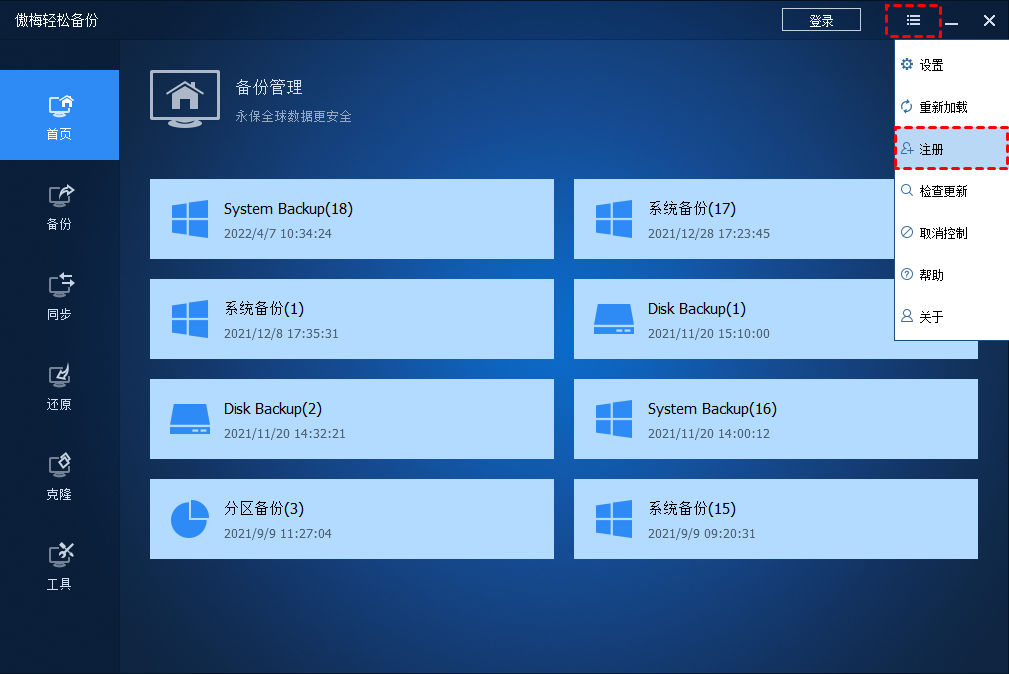Open the 还原 restore section
The height and width of the screenshot is (674, 1009).
coord(59,386)
